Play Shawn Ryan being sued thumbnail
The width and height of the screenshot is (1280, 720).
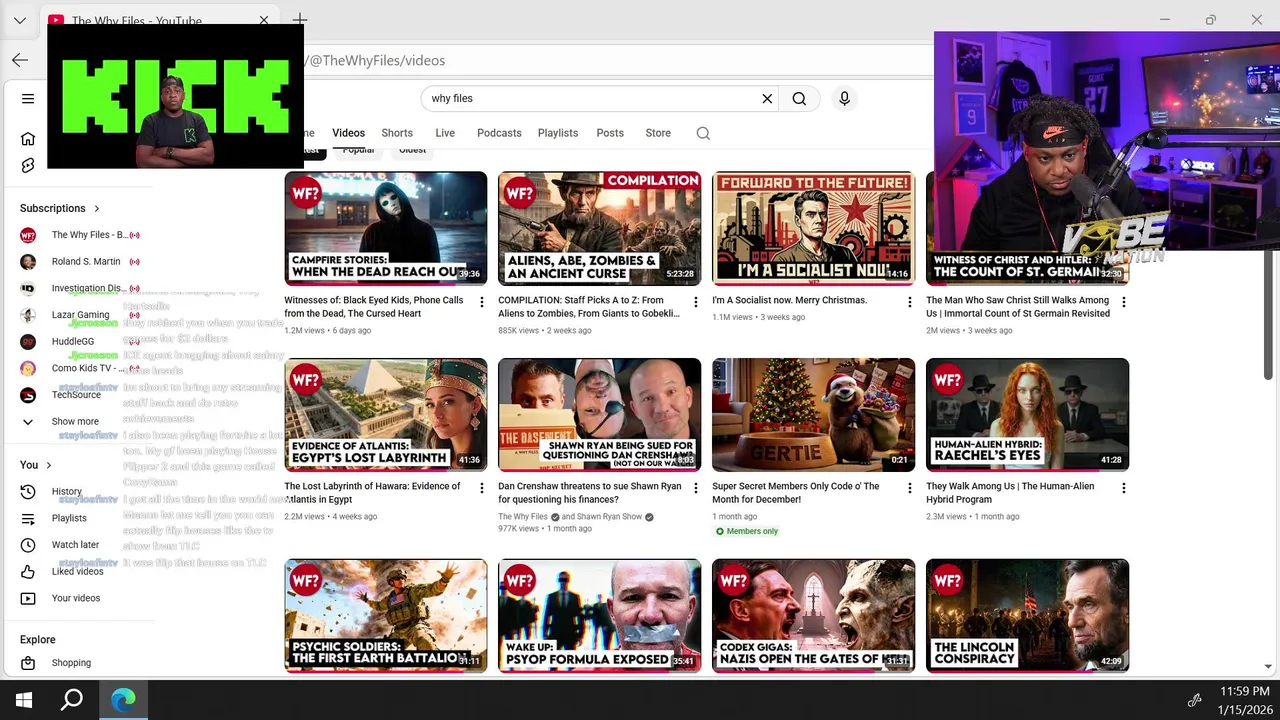600,415
